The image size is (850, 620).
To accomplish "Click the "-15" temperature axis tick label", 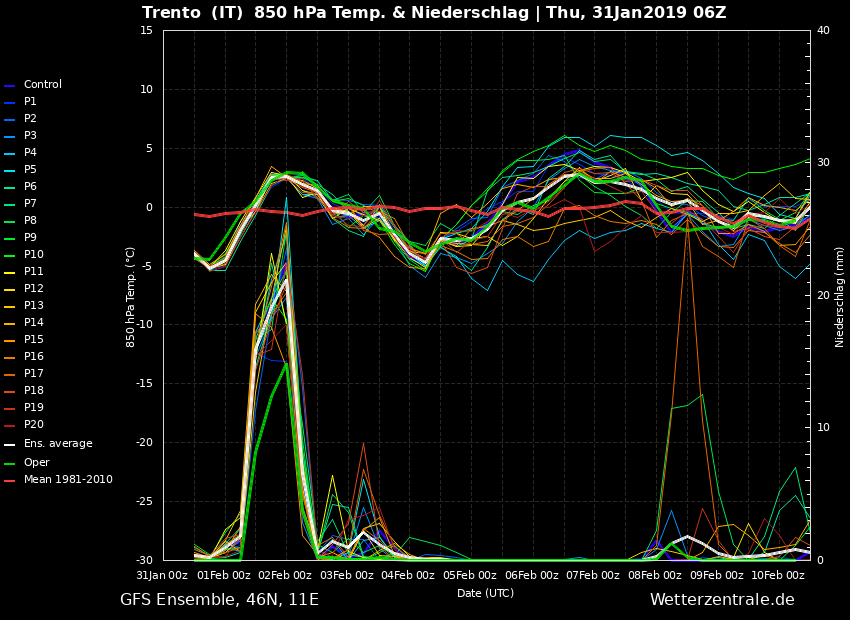I will [x=145, y=384].
